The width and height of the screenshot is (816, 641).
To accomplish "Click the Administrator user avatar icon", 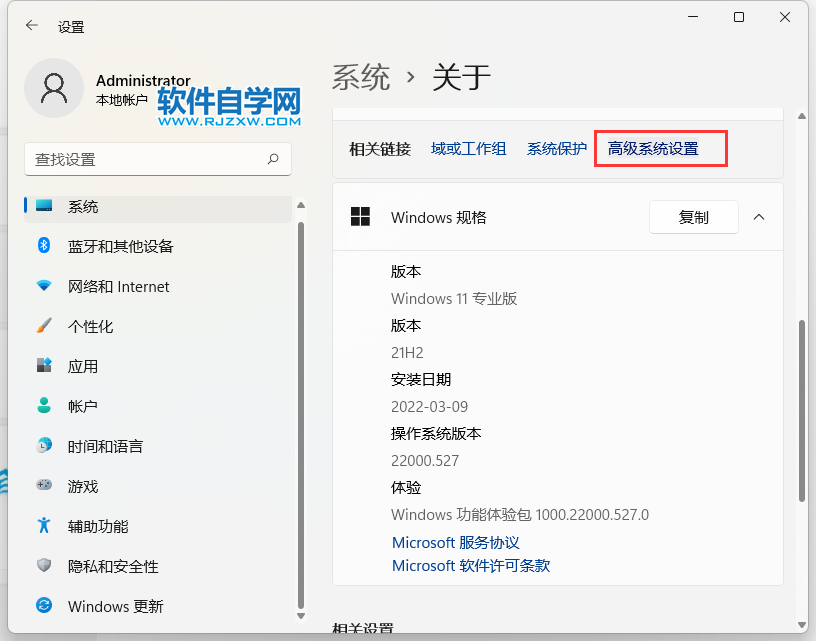I will click(54, 88).
